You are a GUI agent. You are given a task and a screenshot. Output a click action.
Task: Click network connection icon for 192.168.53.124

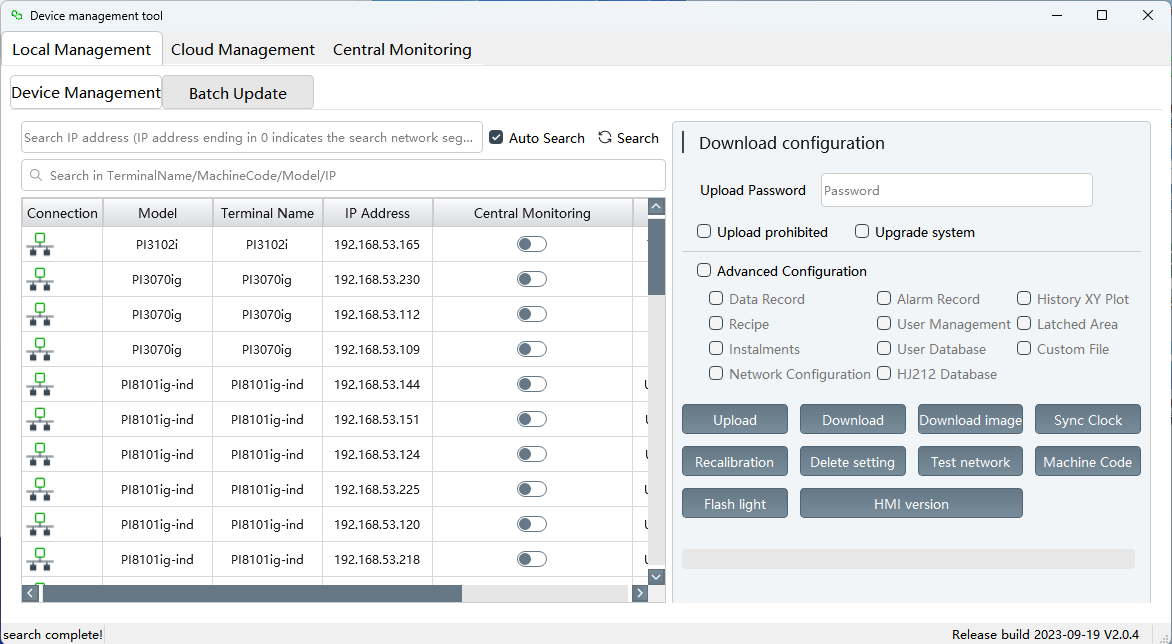click(x=40, y=454)
